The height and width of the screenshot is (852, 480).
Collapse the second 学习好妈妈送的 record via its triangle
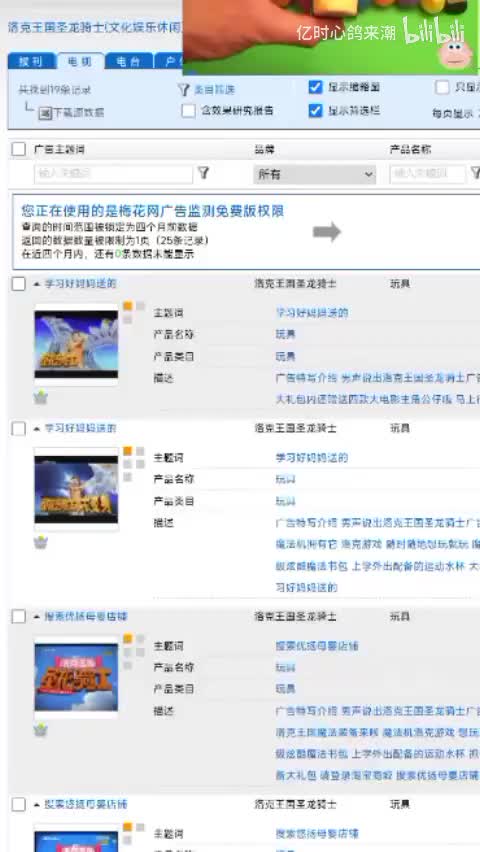point(37,429)
